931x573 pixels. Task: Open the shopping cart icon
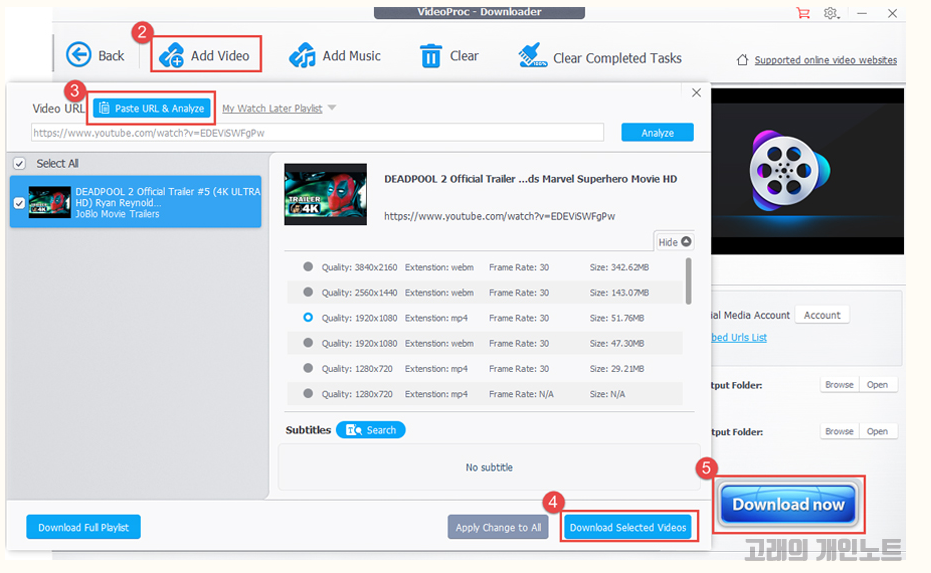click(x=803, y=12)
